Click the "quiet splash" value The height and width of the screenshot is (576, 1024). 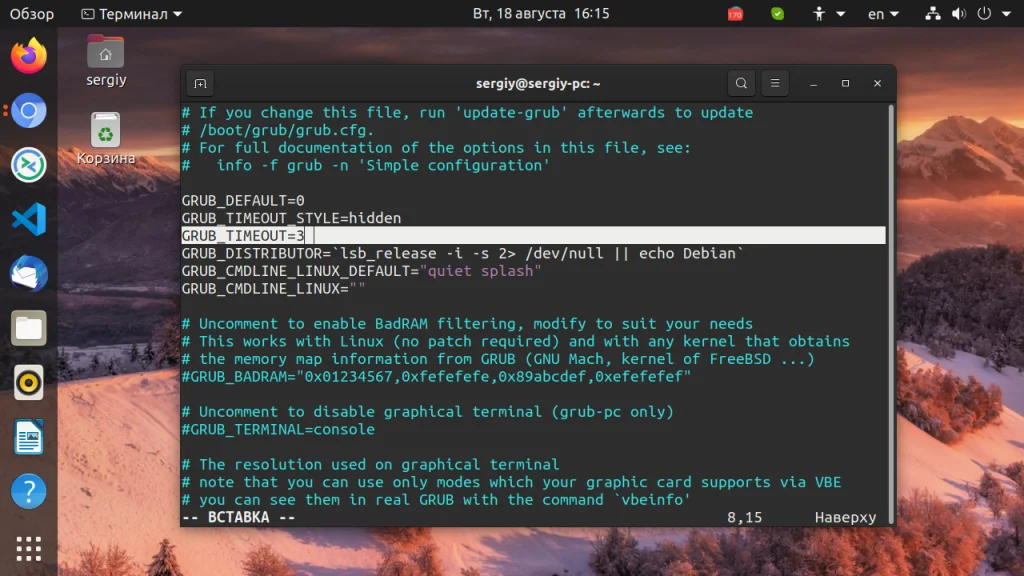pos(481,271)
